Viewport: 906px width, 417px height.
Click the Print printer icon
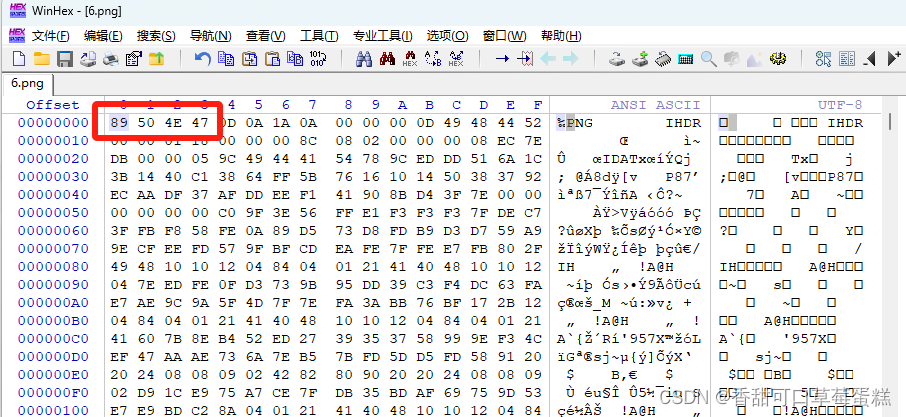110,58
